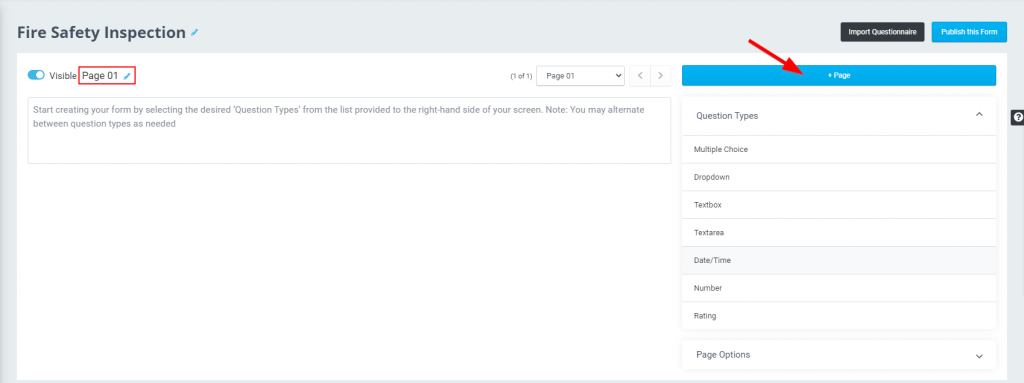Select the Rating question type
This screenshot has width=1024, height=383.
[839, 316]
